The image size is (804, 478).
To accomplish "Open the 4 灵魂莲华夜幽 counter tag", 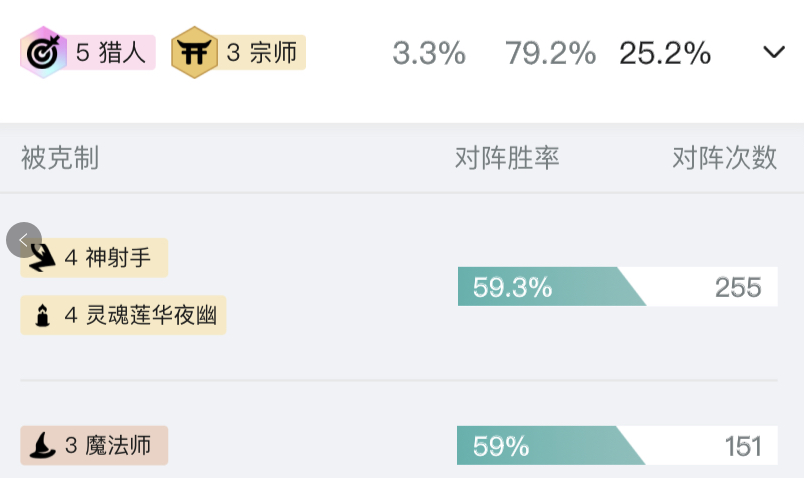I will 123,316.
